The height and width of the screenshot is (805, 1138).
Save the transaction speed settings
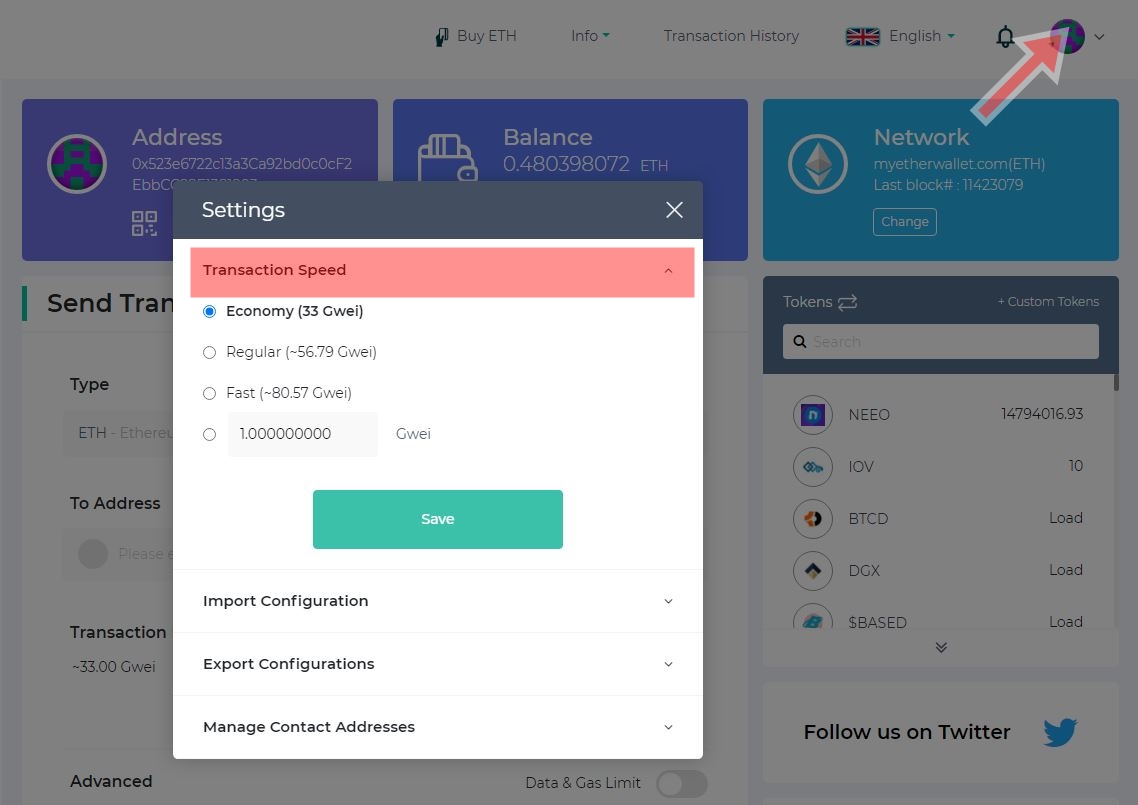(x=438, y=519)
